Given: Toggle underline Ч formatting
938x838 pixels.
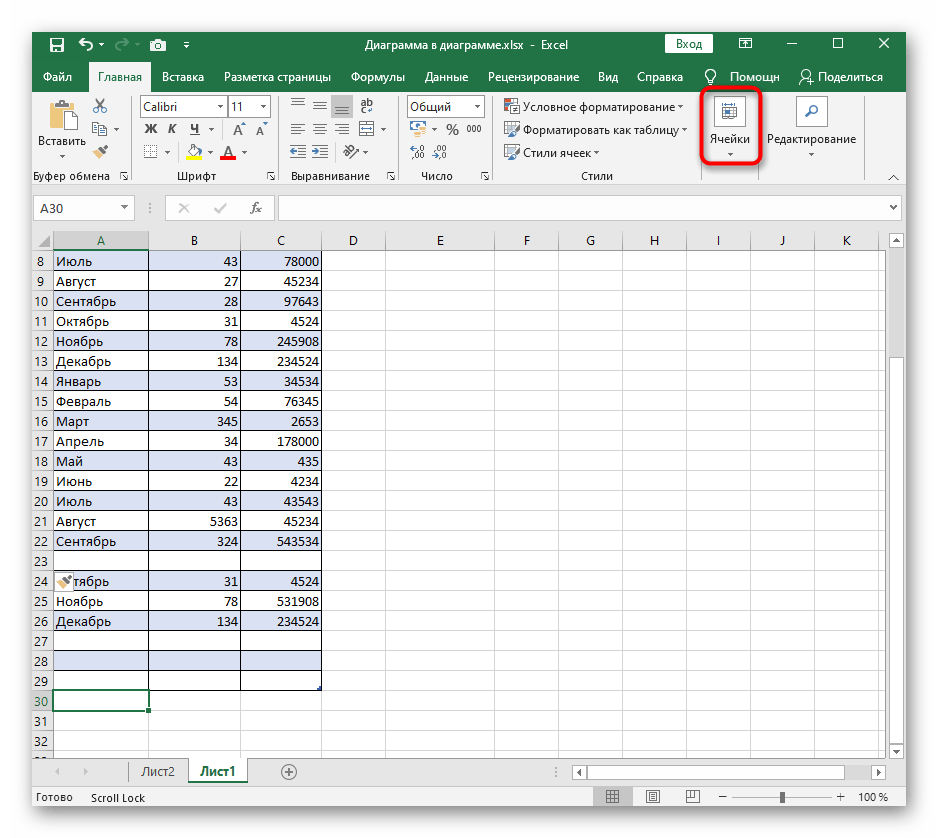Looking at the screenshot, I should (194, 129).
